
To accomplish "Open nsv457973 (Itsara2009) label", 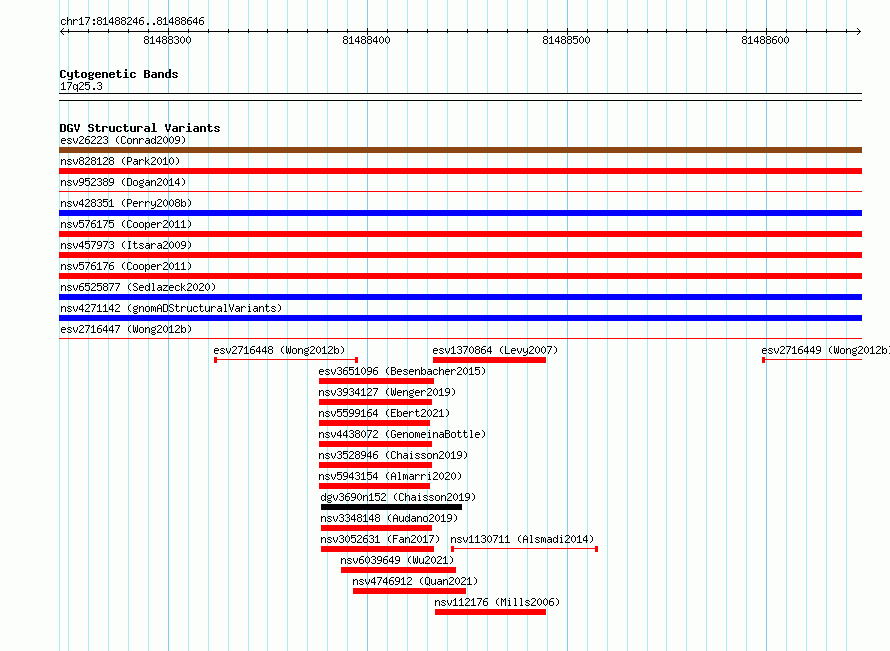I will coord(126,245).
